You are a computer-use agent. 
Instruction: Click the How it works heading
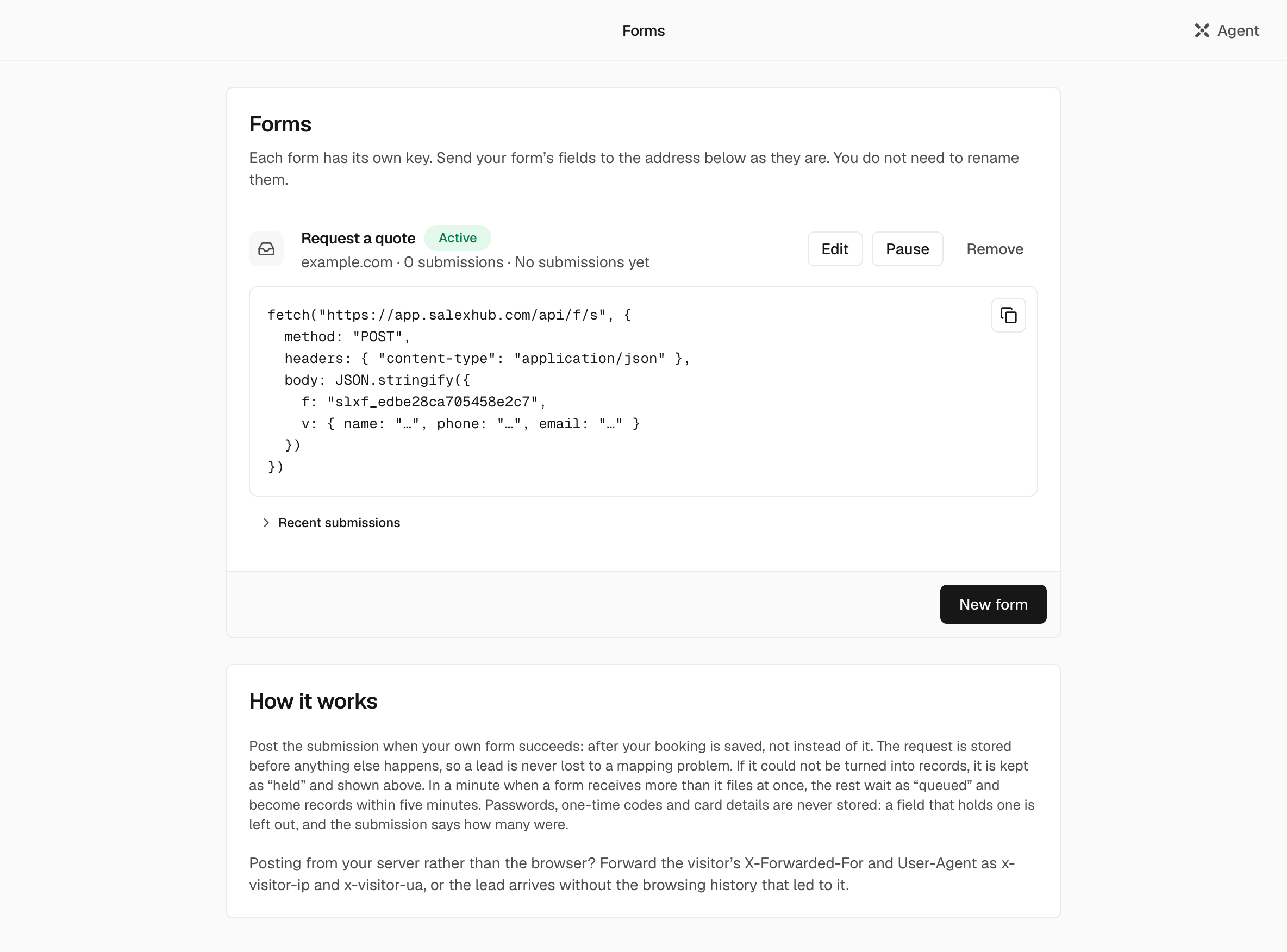tap(313, 702)
